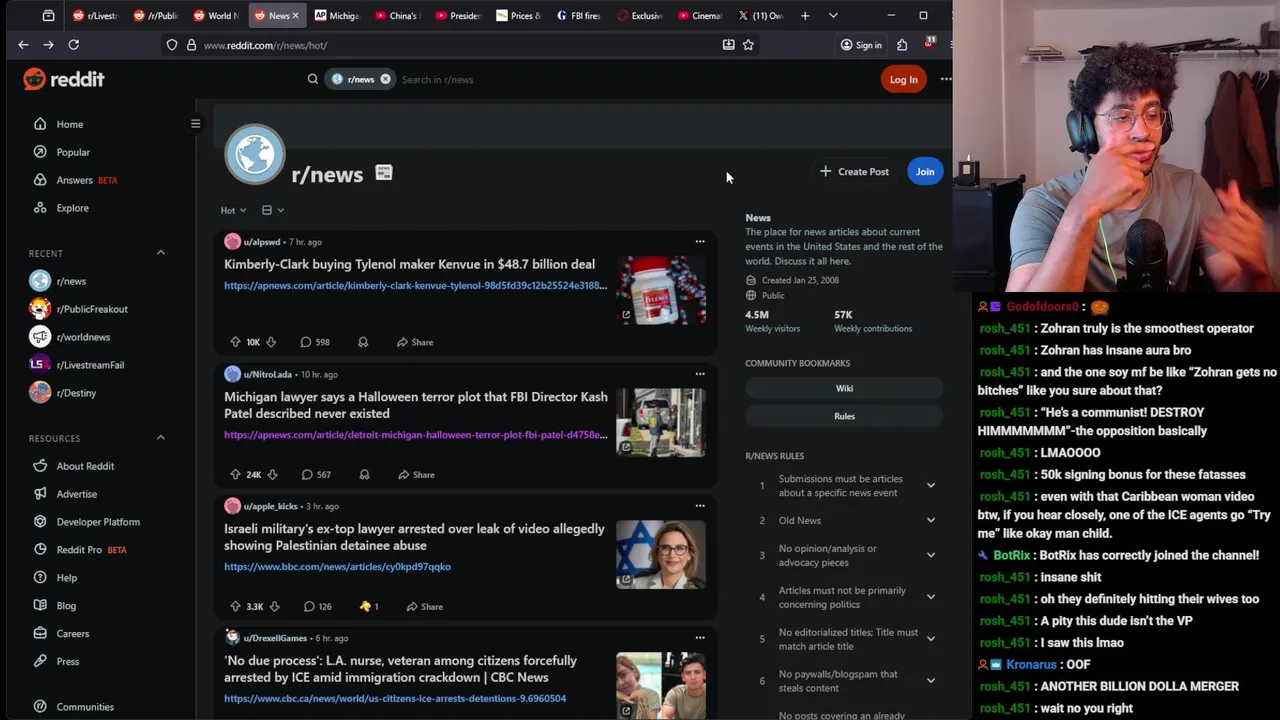Remove r/news search filter chip
The image size is (1280, 720).
[385, 79]
